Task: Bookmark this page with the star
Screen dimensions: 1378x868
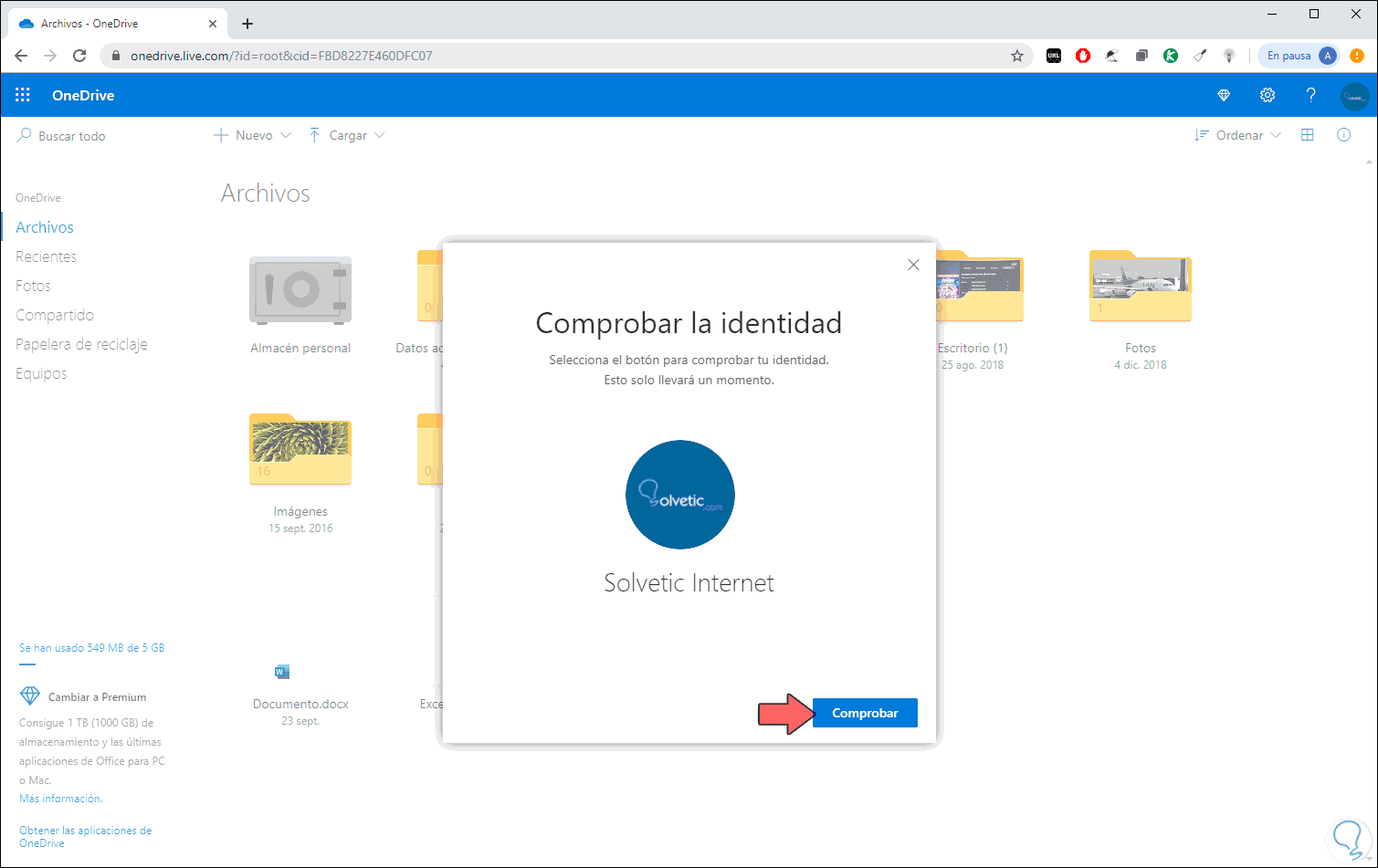Action: coord(1017,56)
